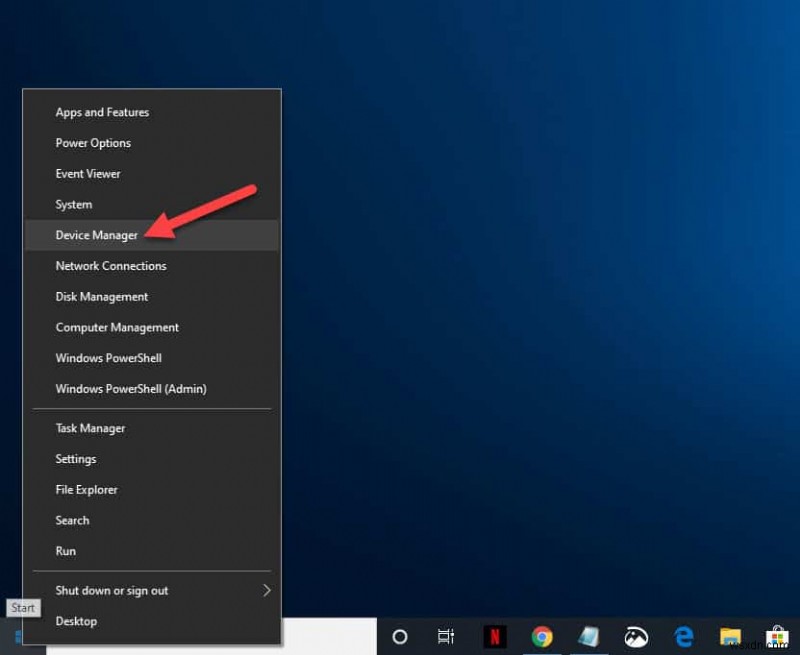Select Run from the context menu

coord(66,551)
